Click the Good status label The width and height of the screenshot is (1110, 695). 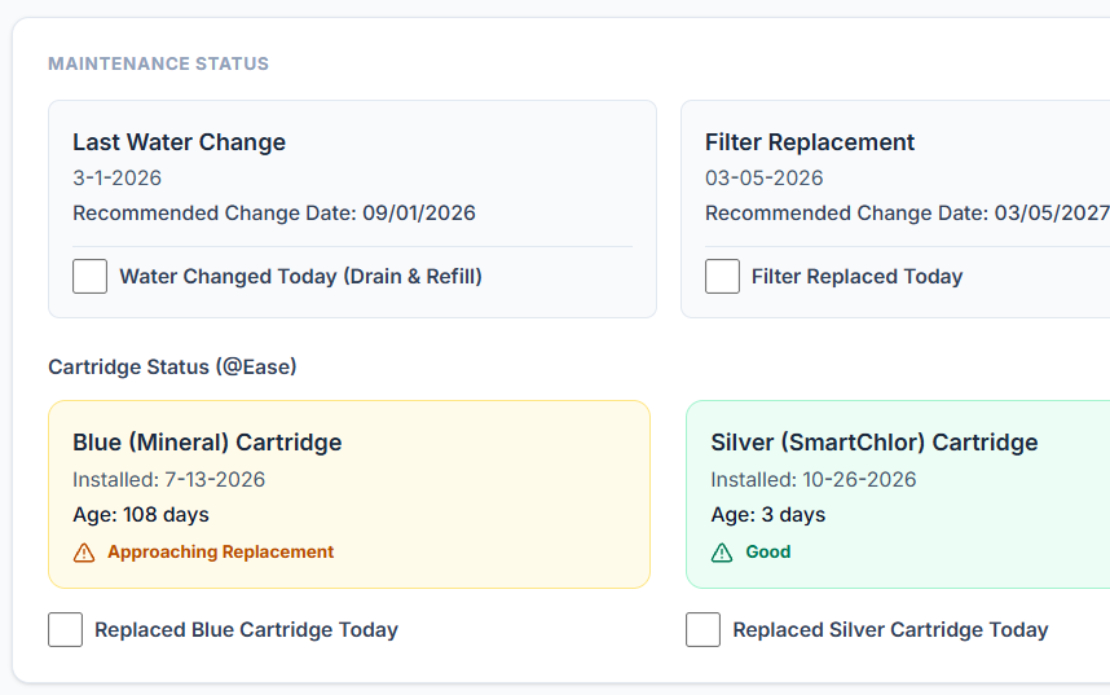click(x=768, y=552)
